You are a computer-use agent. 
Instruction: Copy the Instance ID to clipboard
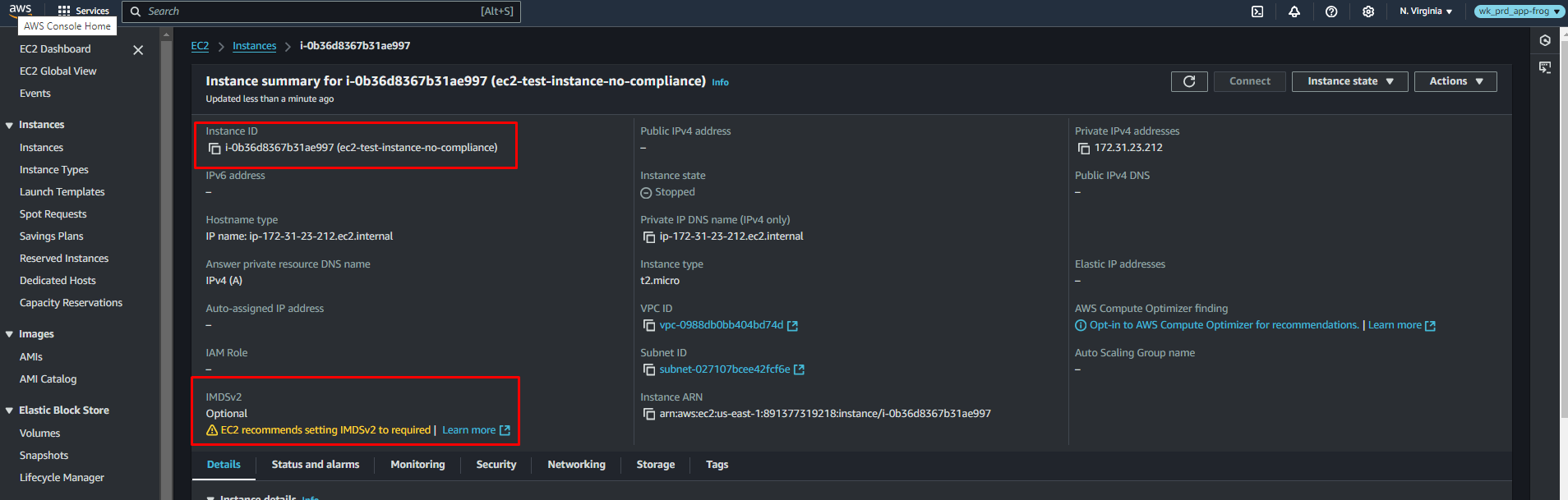(x=214, y=149)
